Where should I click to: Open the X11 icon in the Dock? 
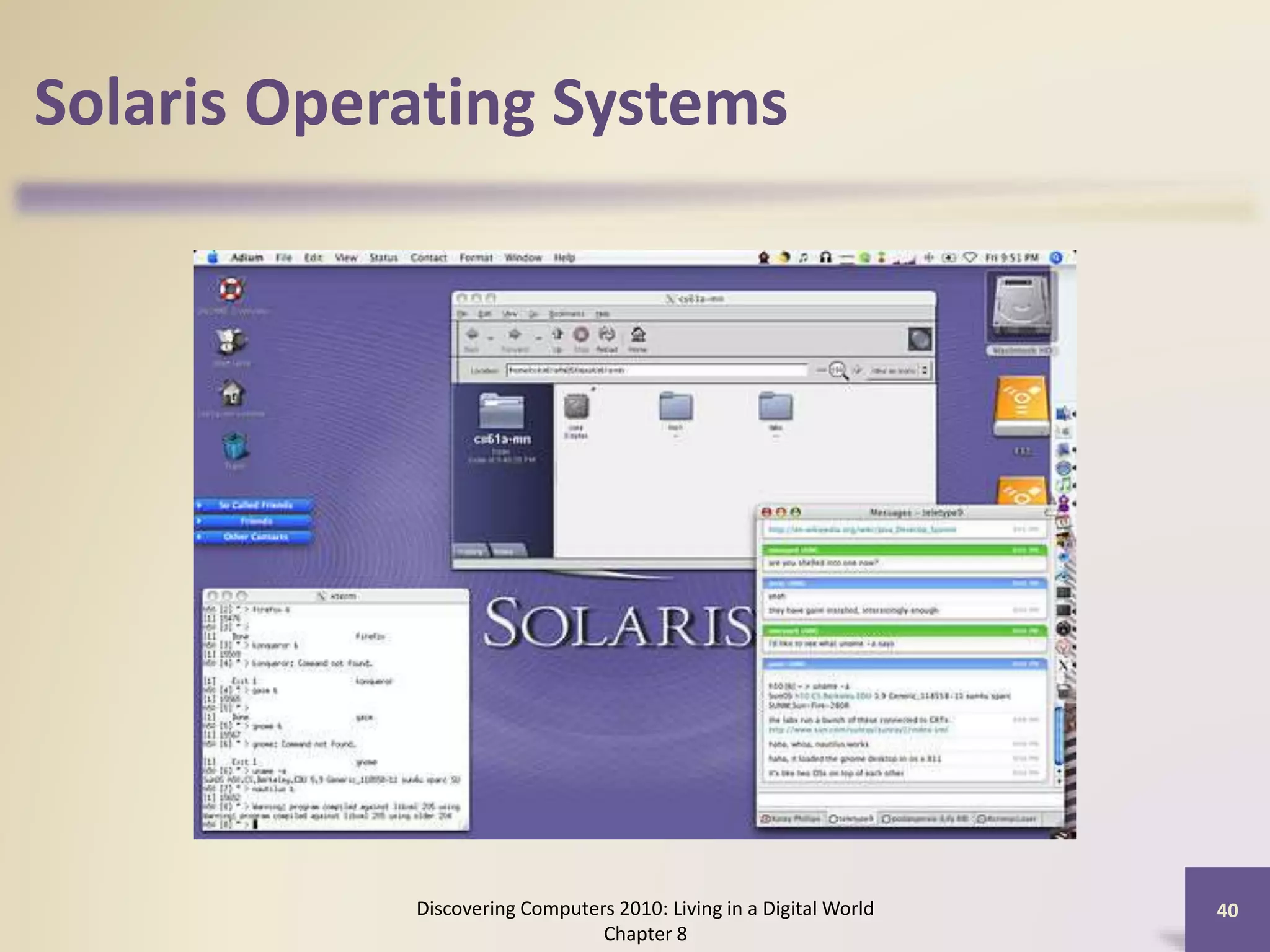[x=1063, y=666]
